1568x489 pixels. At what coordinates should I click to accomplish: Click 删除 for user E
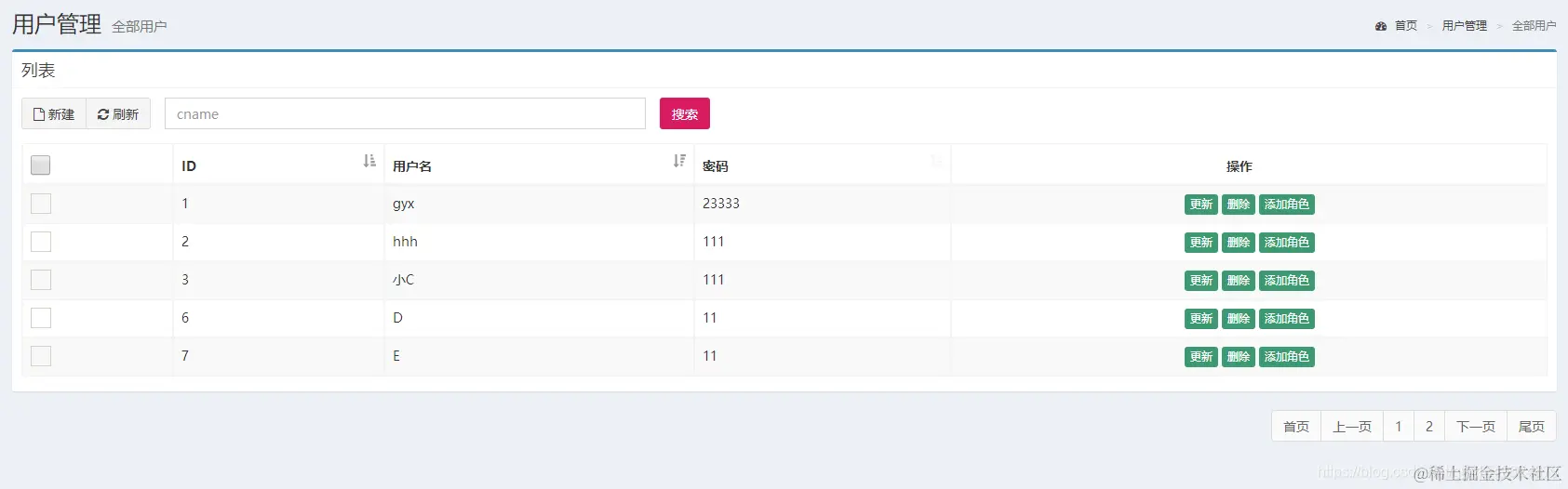click(x=1239, y=357)
